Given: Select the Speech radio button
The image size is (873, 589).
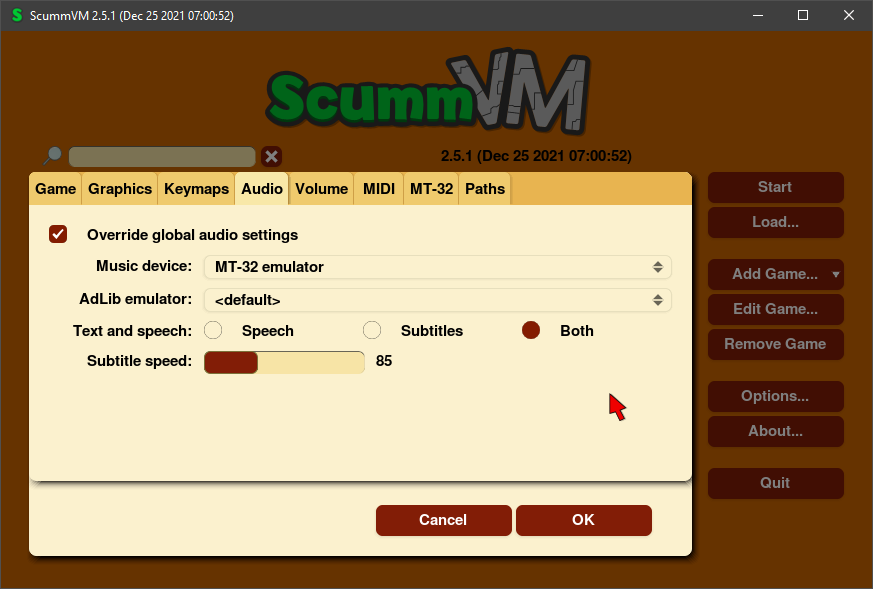Looking at the screenshot, I should [213, 330].
